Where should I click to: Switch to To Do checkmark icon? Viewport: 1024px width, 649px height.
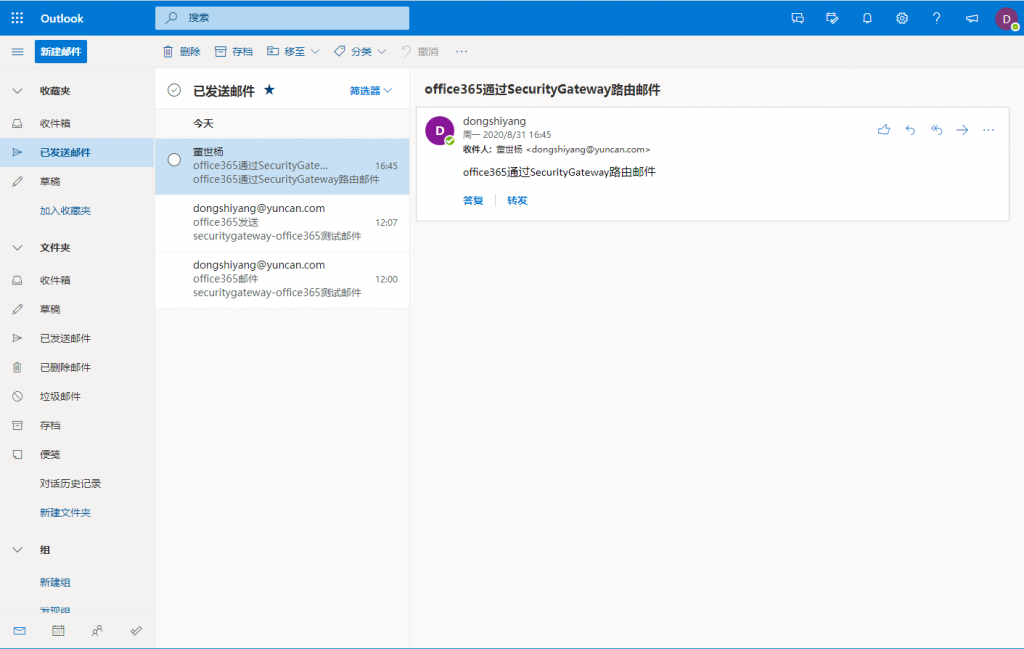[136, 631]
